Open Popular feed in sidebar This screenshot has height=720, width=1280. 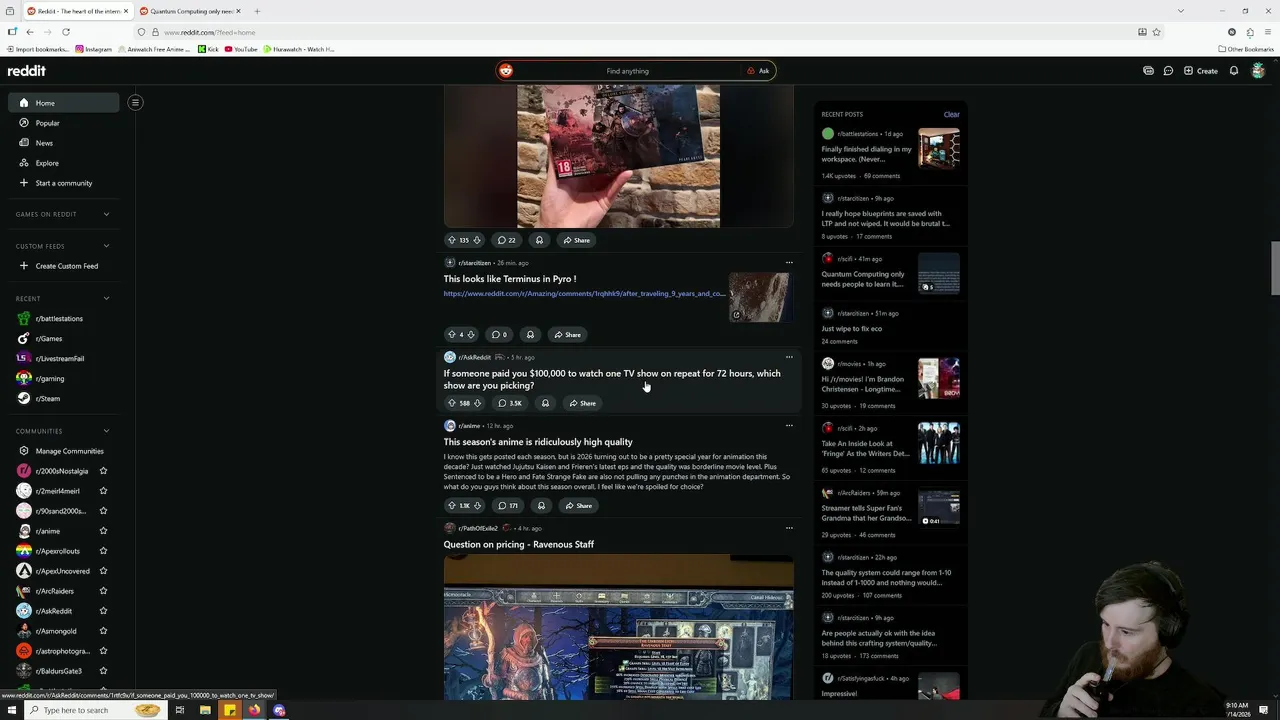[x=64, y=123]
